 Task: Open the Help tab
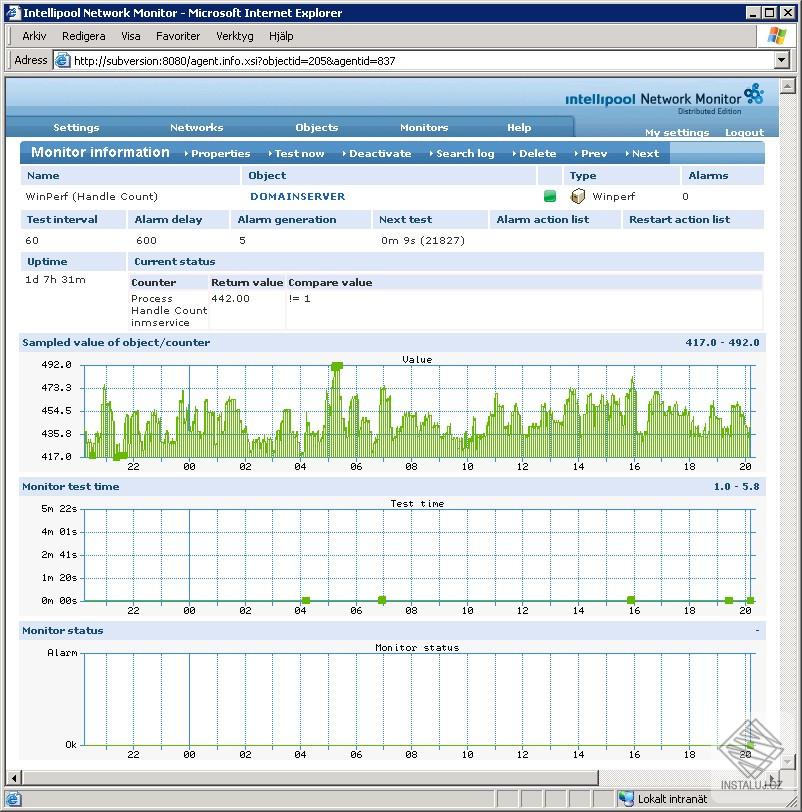519,127
